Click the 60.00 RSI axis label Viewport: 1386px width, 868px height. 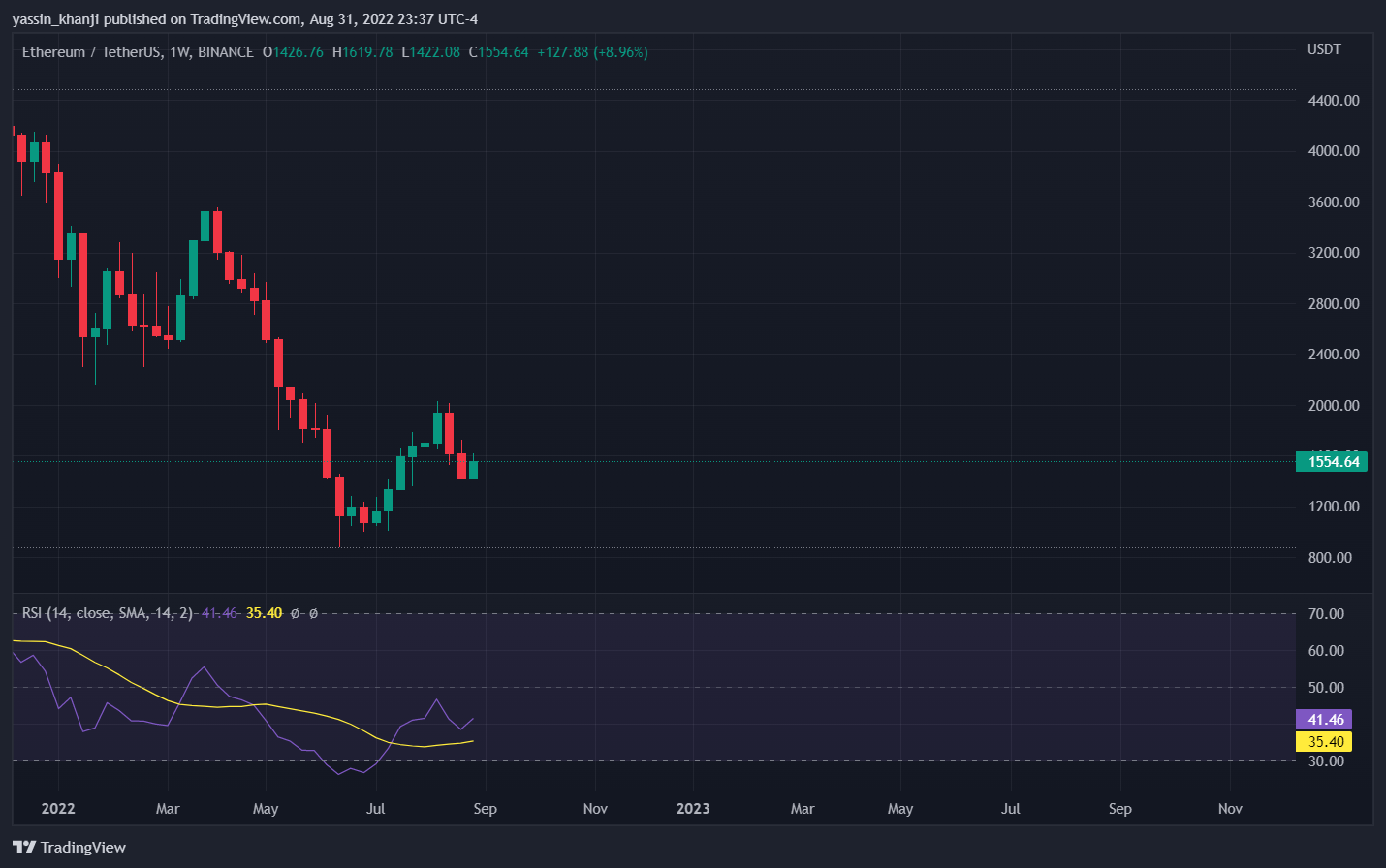coord(1326,651)
